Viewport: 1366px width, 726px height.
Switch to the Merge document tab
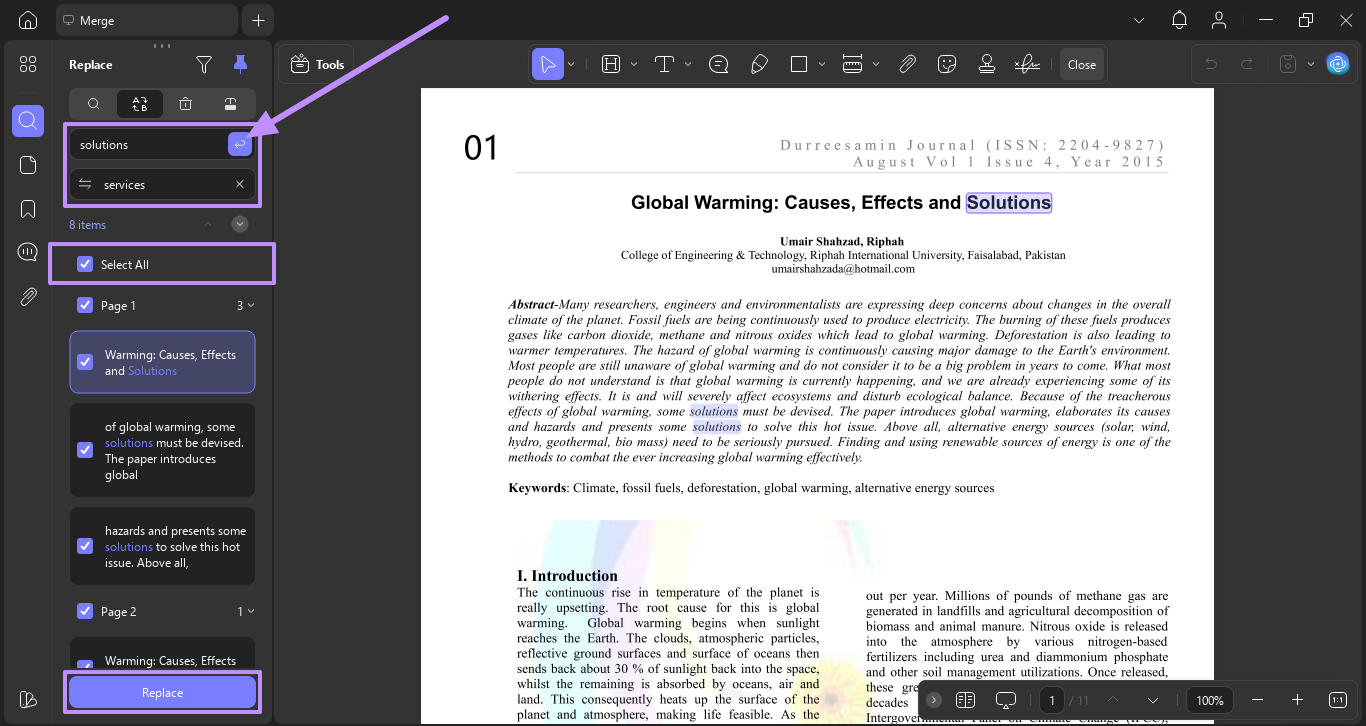pos(147,20)
